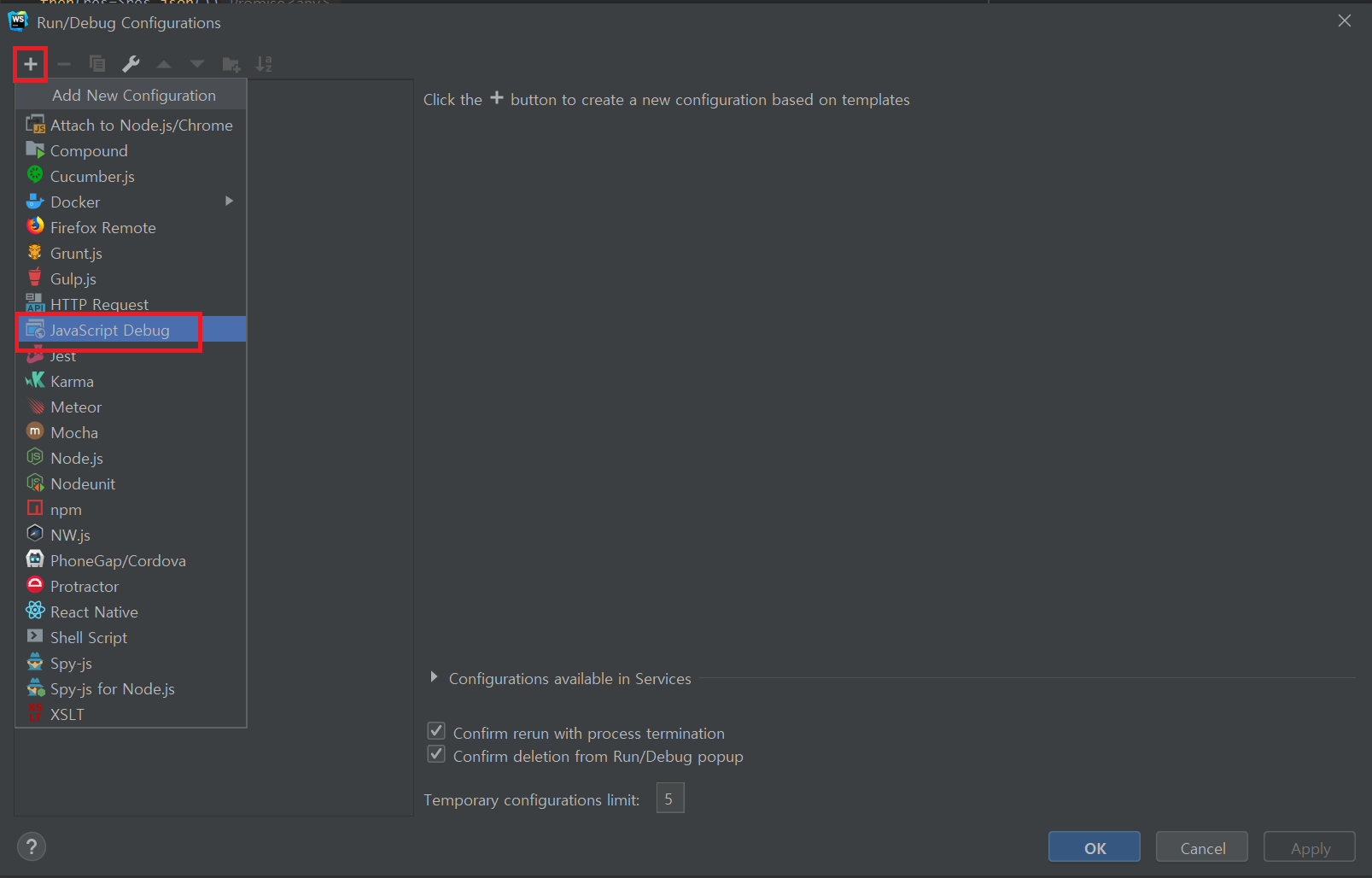This screenshot has width=1372, height=878.
Task: Click the Attach to Node.js/Chrome icon
Action: point(35,125)
